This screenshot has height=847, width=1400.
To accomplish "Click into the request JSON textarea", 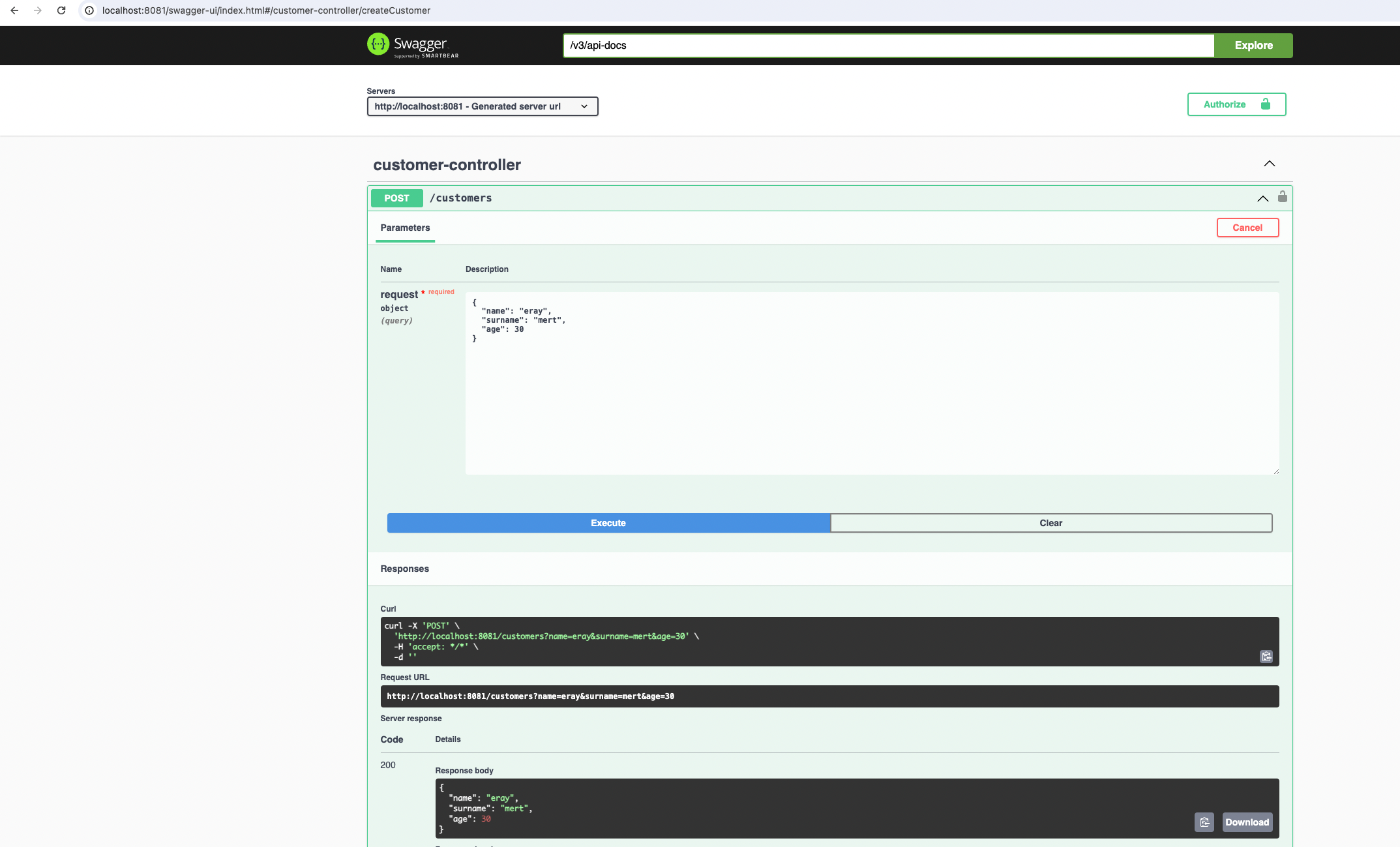I will tap(872, 383).
